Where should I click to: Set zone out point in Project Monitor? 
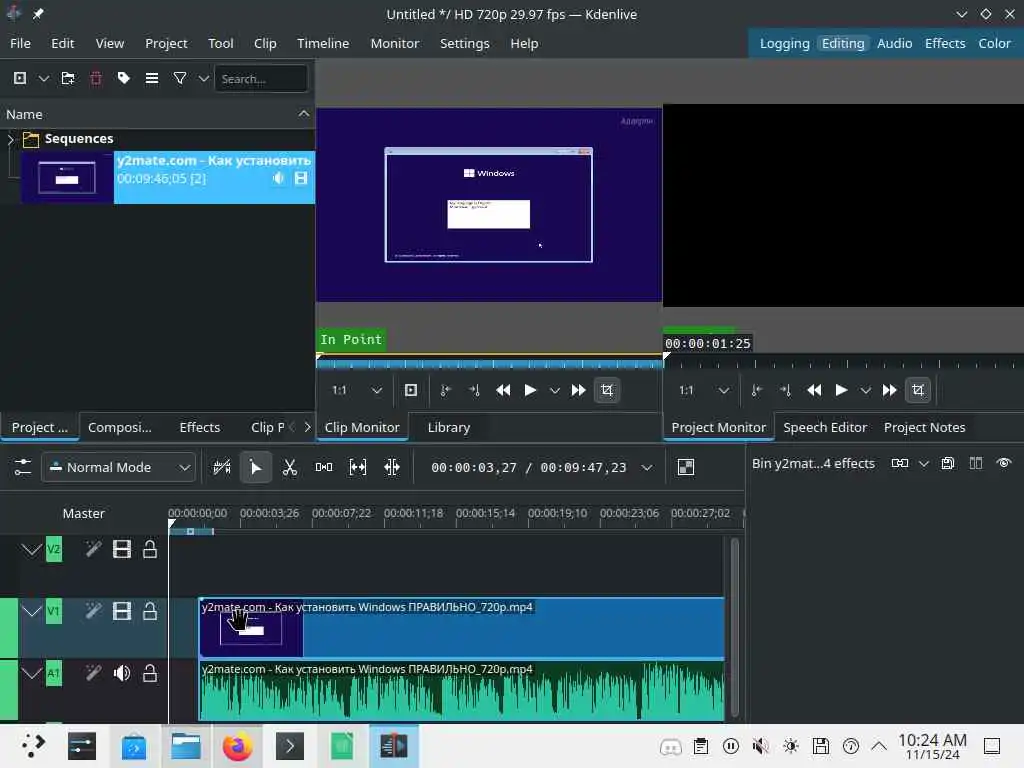click(785, 391)
